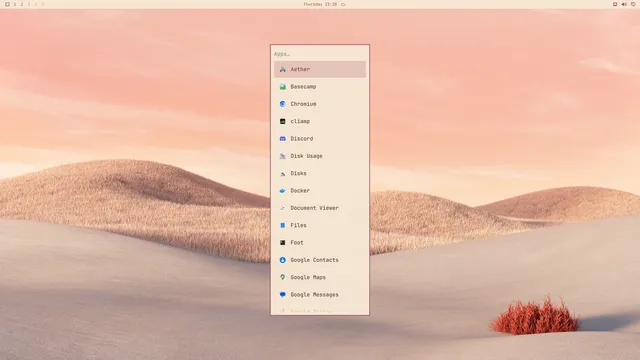Image resolution: width=640 pixels, height=360 pixels.
Task: Click the Discord icon in launcher
Action: click(282, 139)
